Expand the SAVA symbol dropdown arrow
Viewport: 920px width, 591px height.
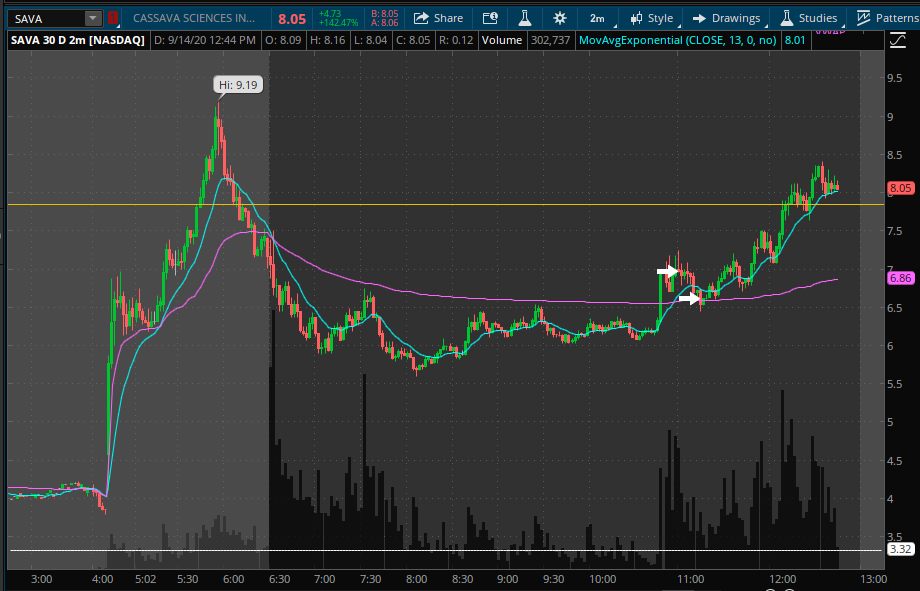click(x=93, y=18)
